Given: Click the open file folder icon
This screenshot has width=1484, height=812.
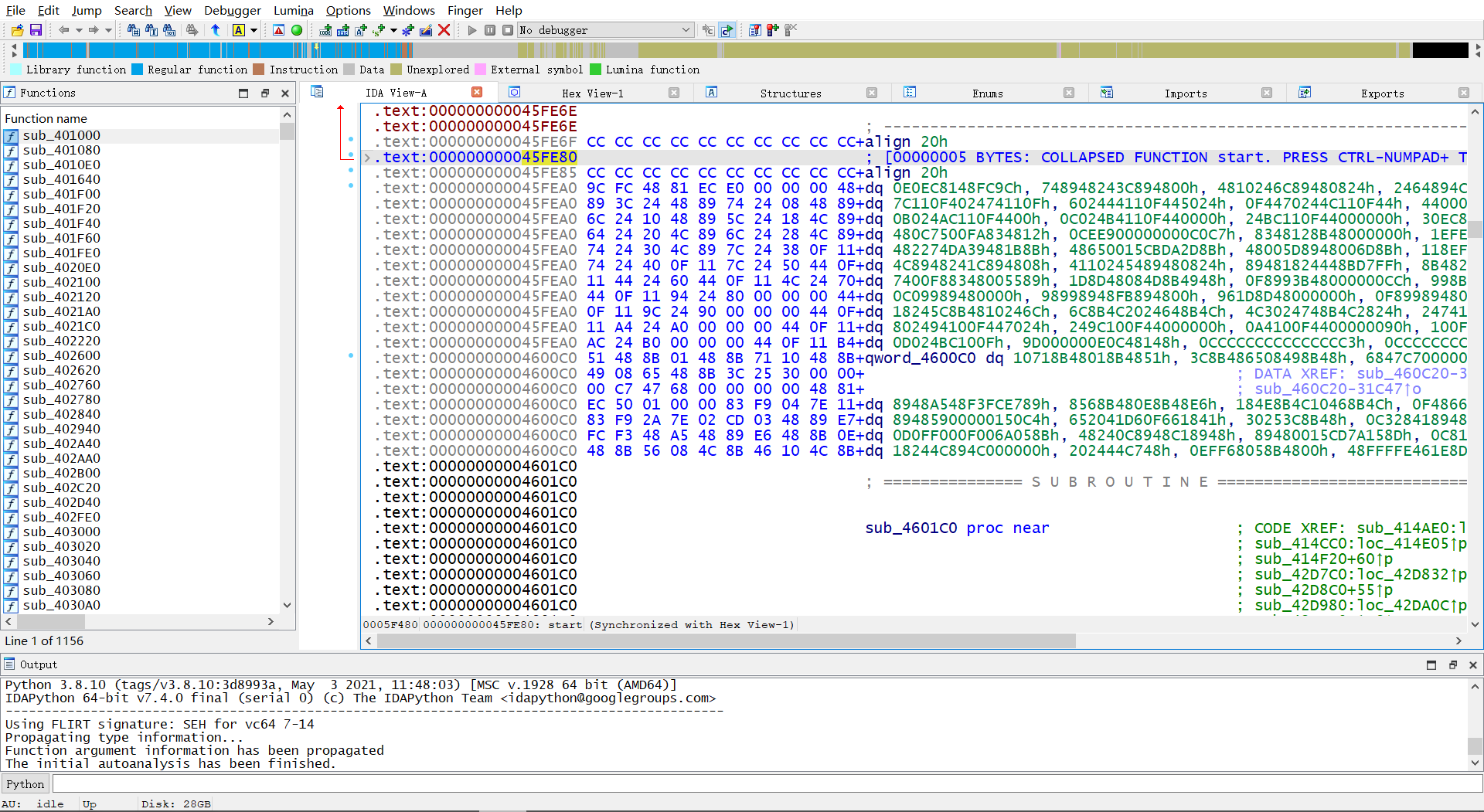Looking at the screenshot, I should click(x=17, y=30).
